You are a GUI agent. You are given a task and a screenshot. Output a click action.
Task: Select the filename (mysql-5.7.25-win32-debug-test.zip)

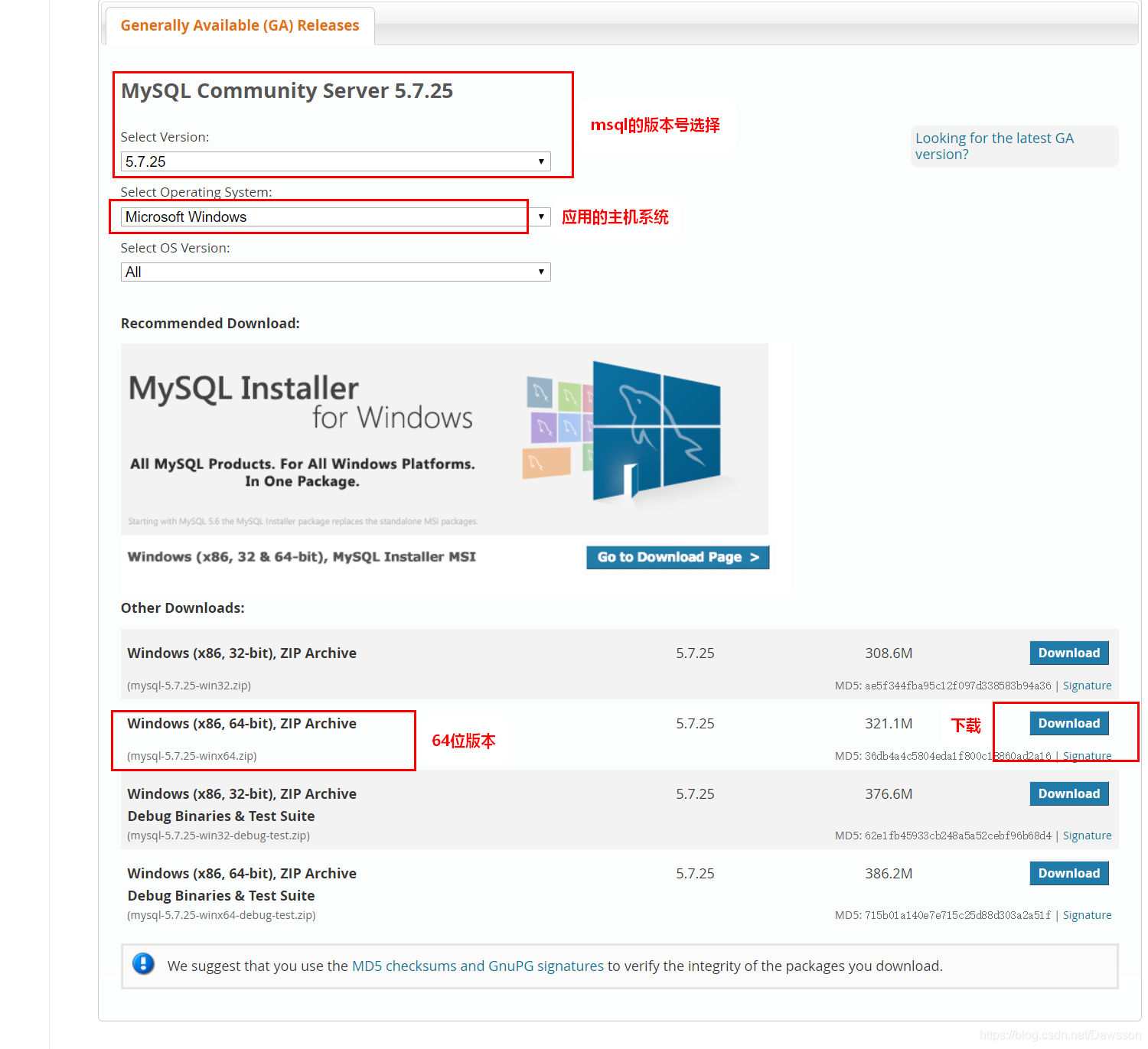[x=218, y=836]
